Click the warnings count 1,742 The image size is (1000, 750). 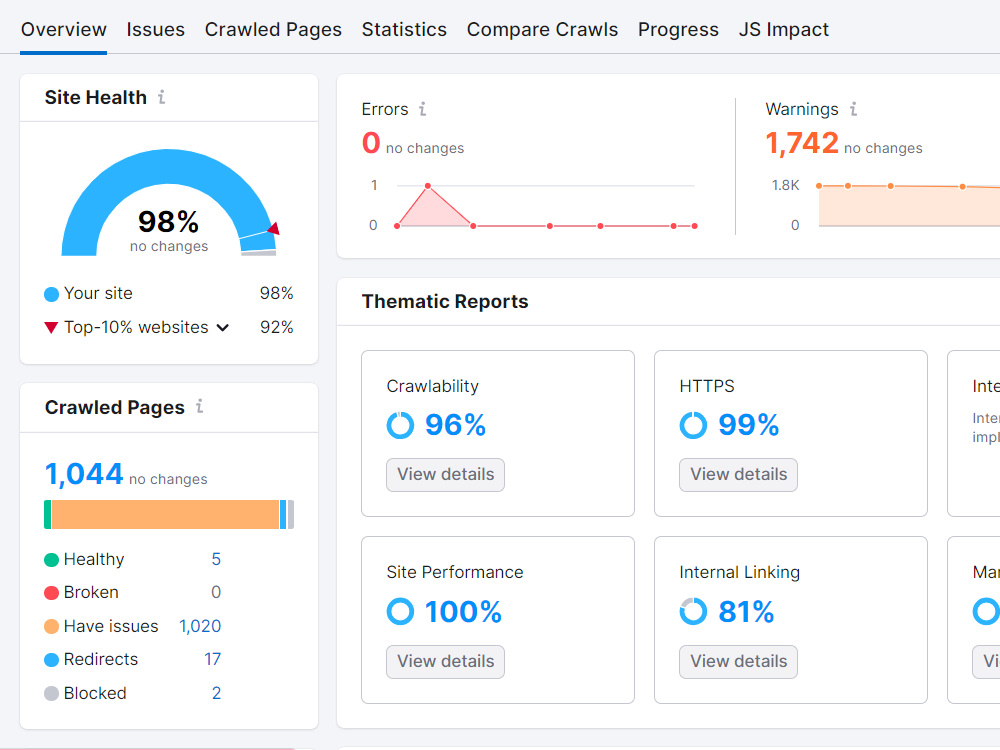point(802,143)
